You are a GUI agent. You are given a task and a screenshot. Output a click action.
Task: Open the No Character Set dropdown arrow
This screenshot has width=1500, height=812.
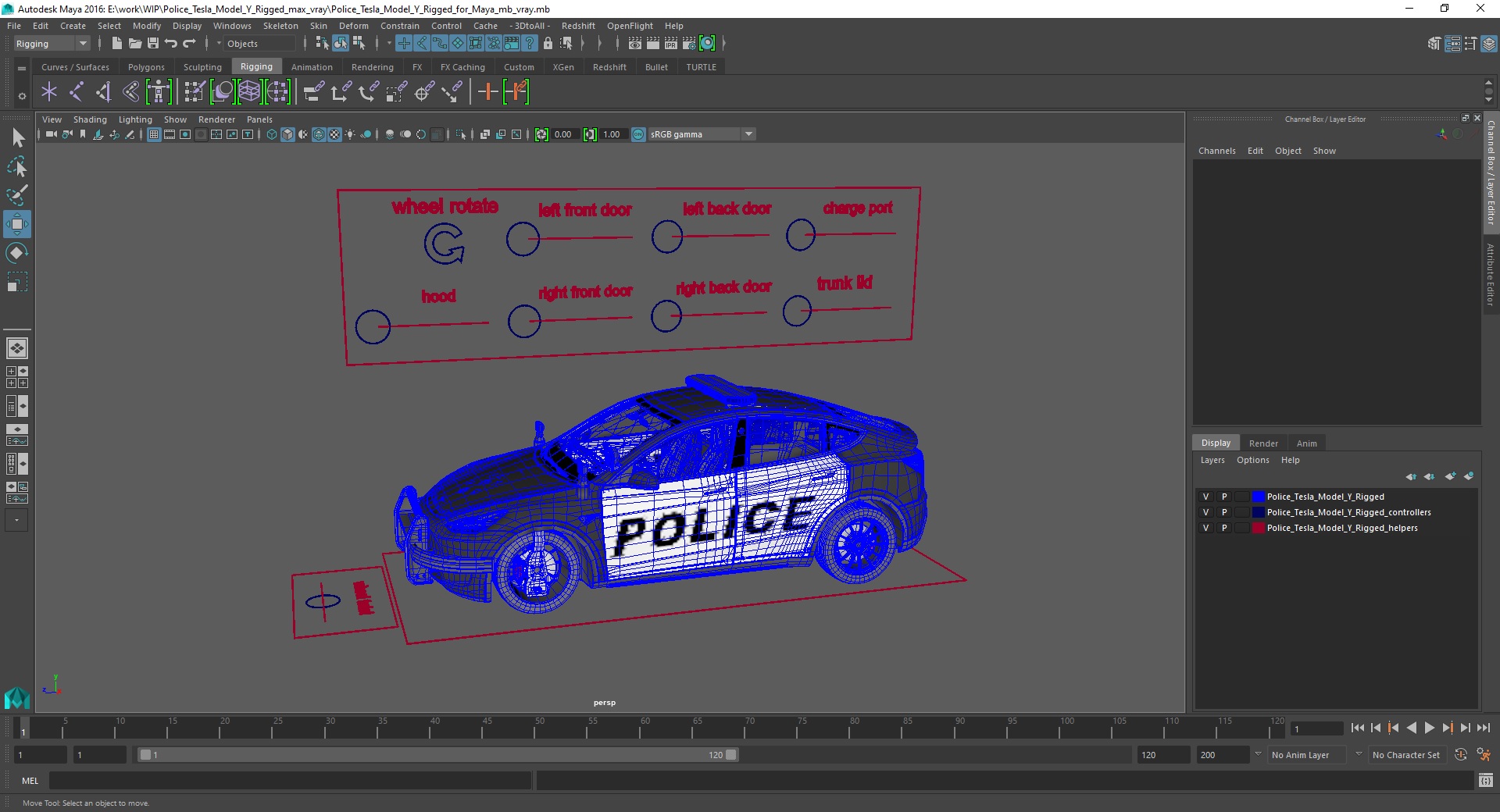pos(1358,754)
